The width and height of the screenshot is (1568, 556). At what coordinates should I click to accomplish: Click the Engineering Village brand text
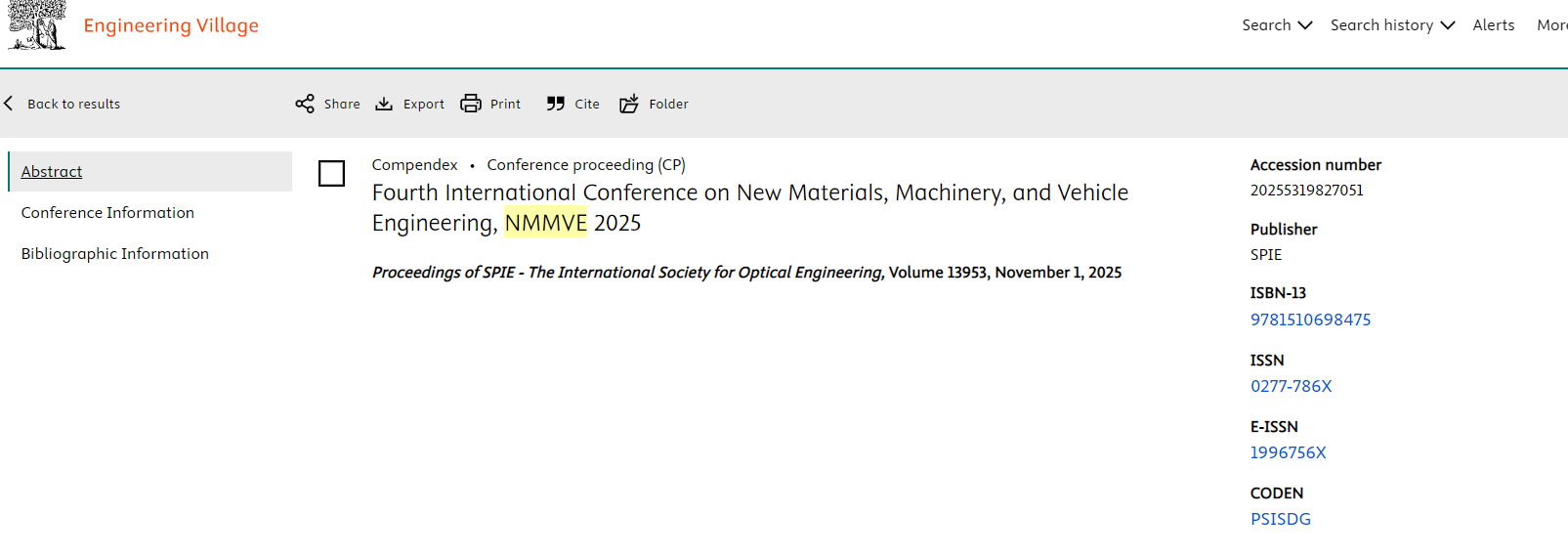point(171,25)
